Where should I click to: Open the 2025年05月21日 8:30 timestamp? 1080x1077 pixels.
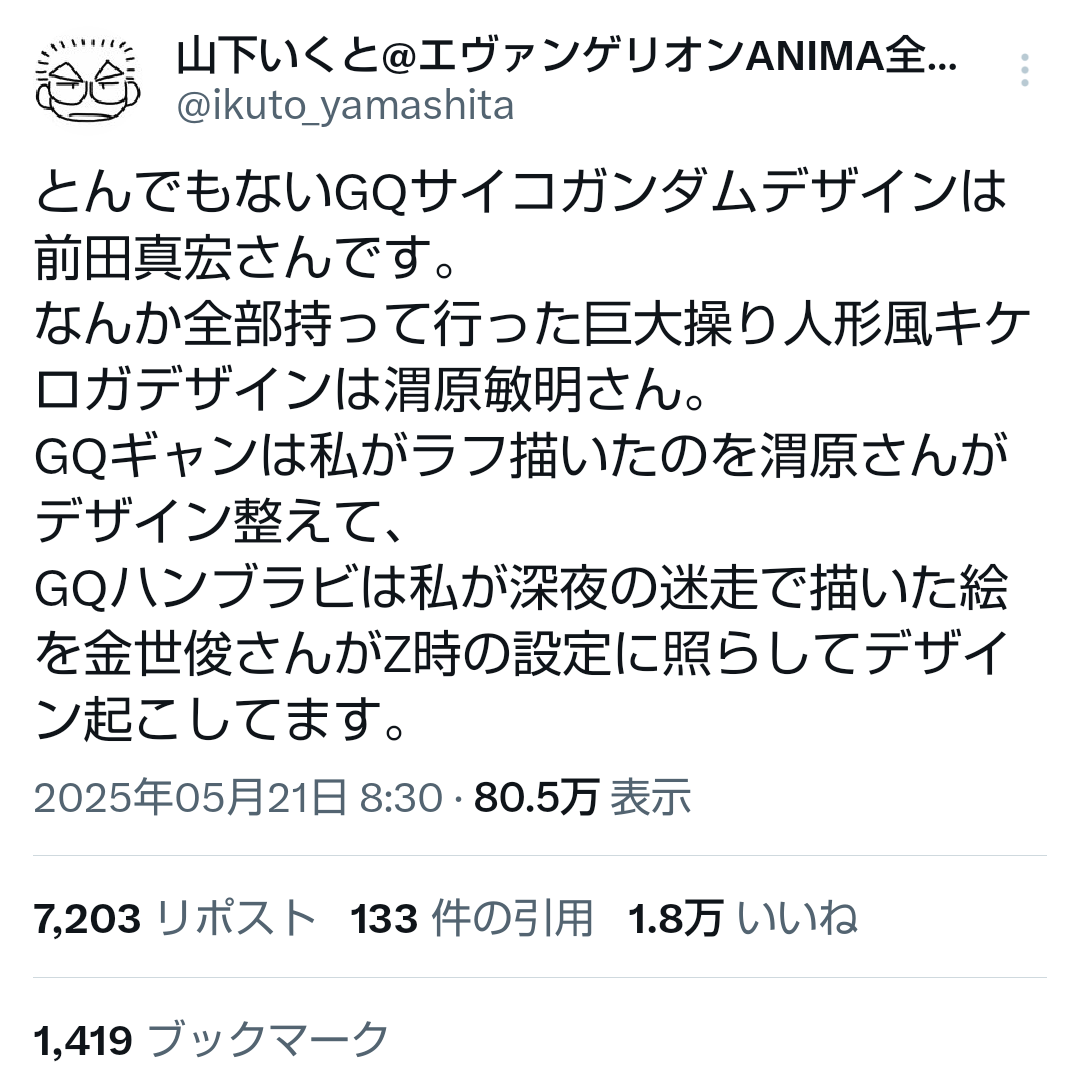tap(238, 797)
